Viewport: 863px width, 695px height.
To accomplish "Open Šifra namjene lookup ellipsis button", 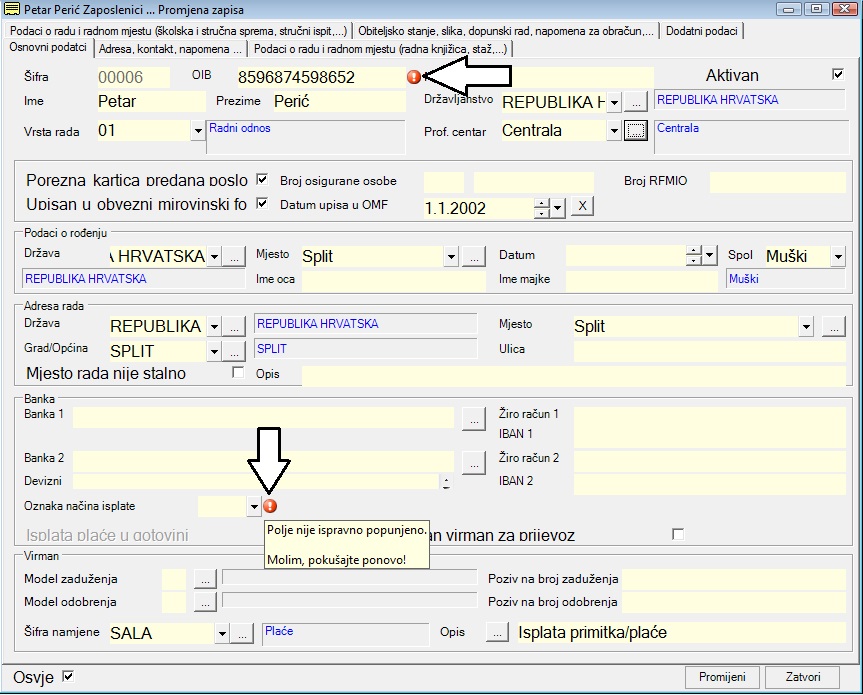I will click(x=243, y=633).
